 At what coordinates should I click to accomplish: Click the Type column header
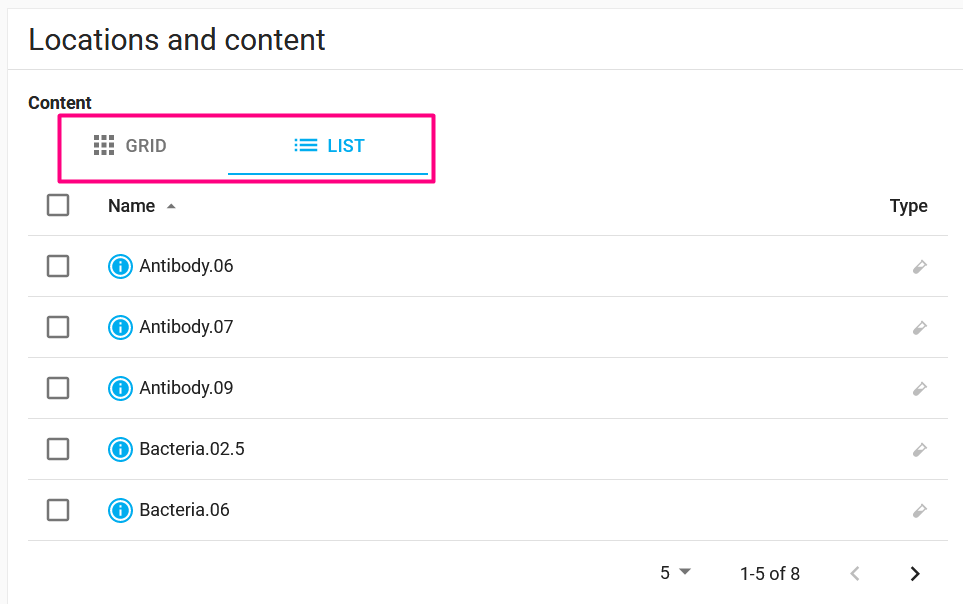(908, 206)
